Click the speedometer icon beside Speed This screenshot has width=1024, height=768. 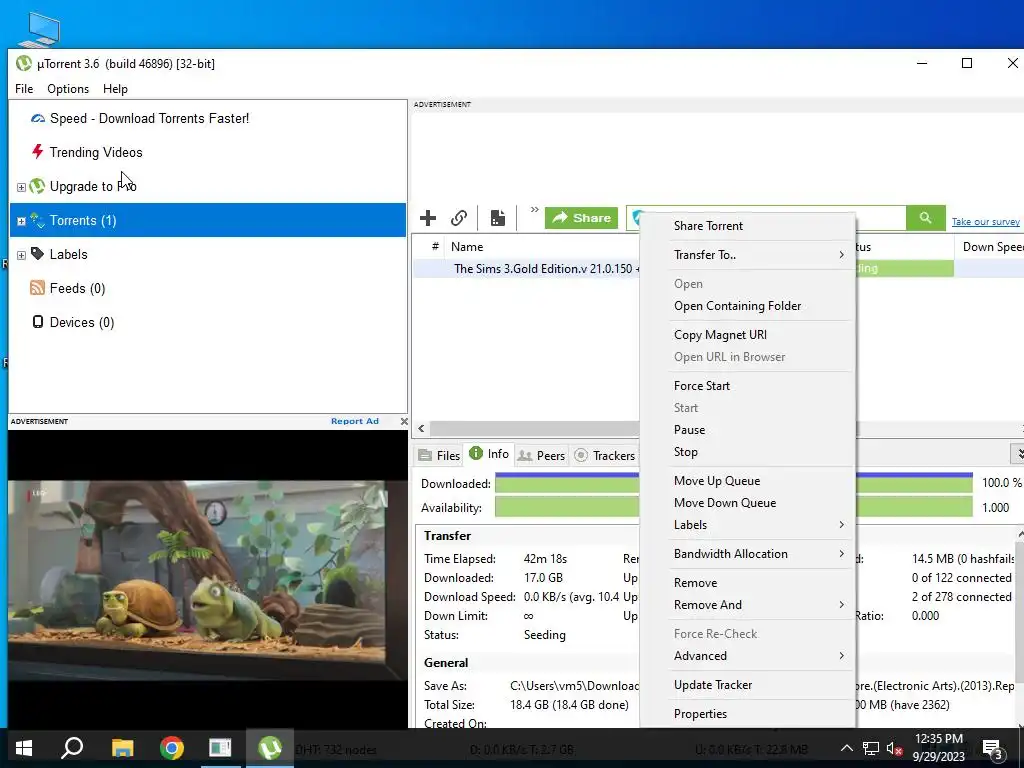point(38,118)
